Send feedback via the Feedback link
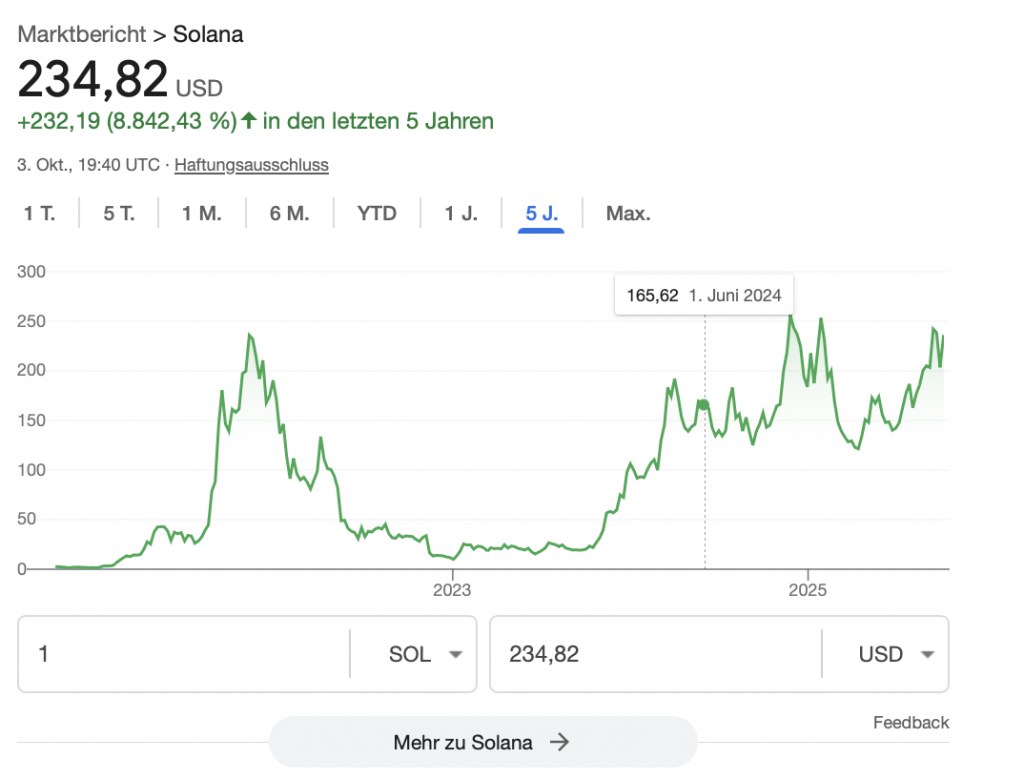Image resolution: width=1024 pixels, height=779 pixels. tap(910, 722)
